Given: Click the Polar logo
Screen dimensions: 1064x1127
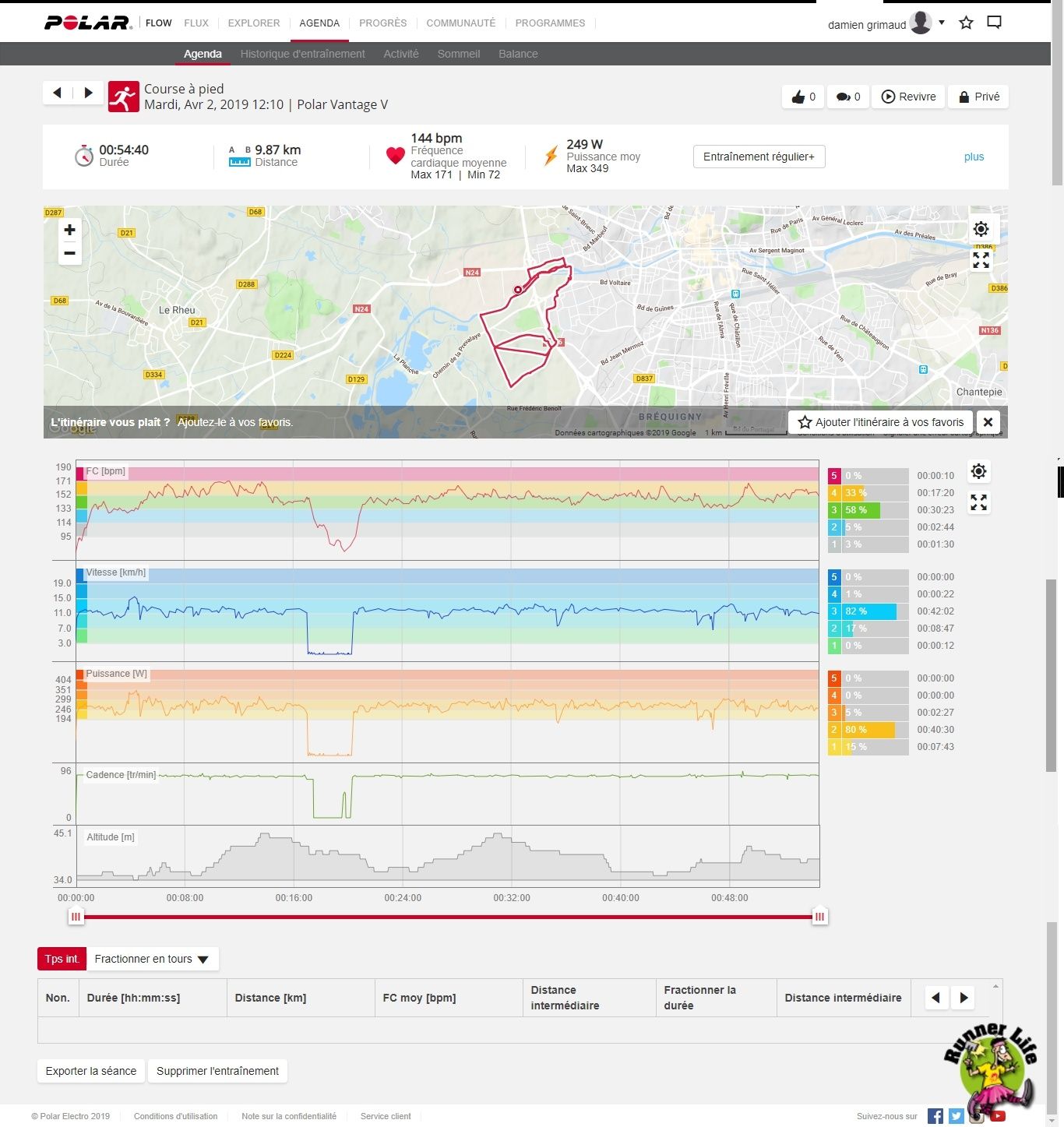Looking at the screenshot, I should click(x=88, y=23).
